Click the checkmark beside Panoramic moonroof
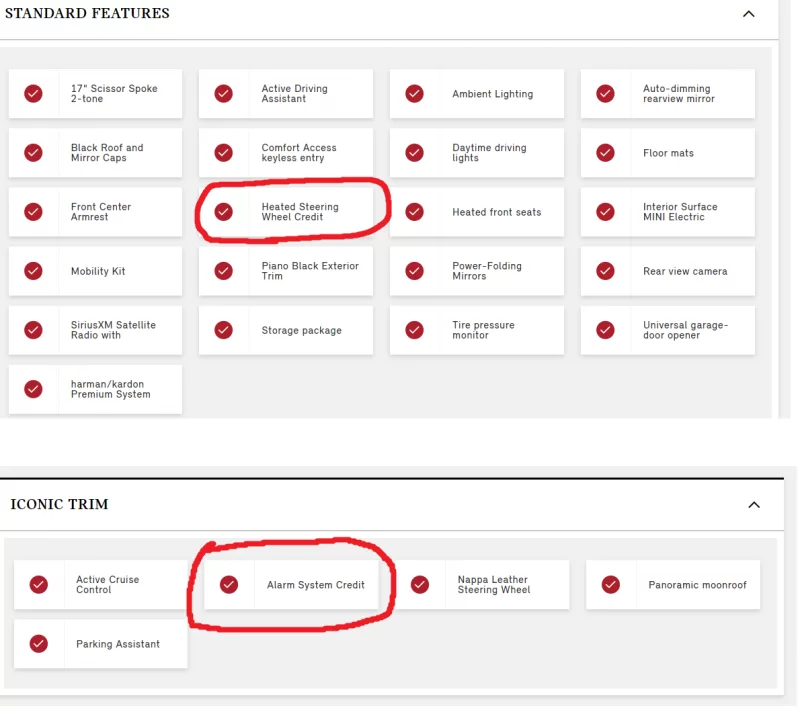The height and width of the screenshot is (712, 800). [610, 584]
